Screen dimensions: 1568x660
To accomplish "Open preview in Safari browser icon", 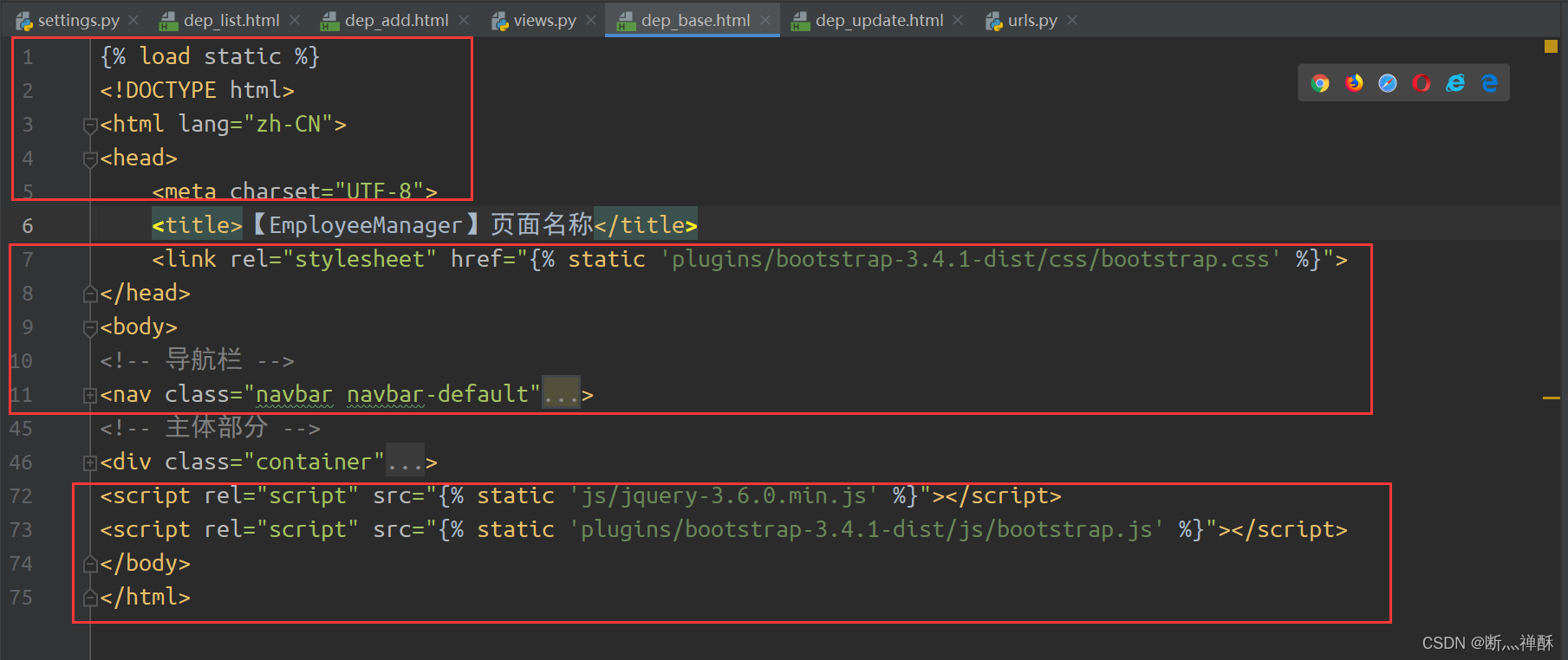I will tap(1388, 83).
